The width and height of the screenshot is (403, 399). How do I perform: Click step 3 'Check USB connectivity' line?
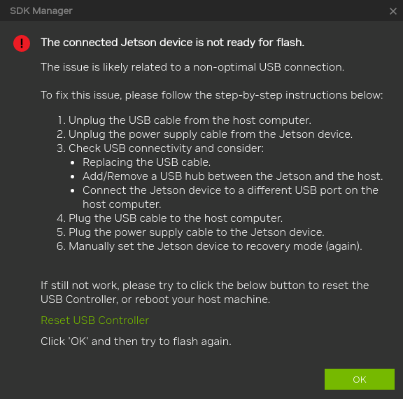pos(160,148)
